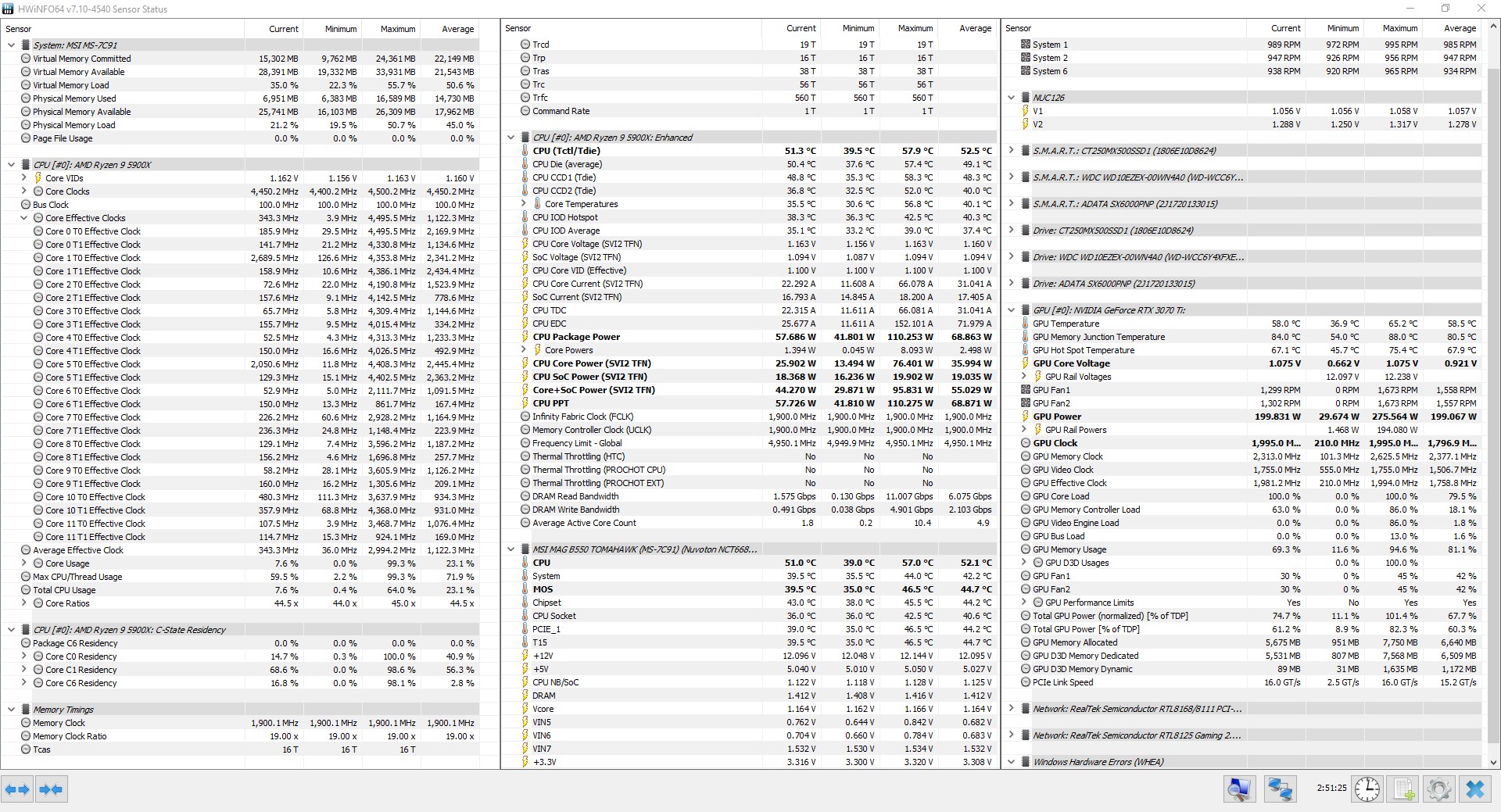Click lightning icon beside Vcore reading
The width and height of the screenshot is (1501, 812).
click(x=525, y=709)
